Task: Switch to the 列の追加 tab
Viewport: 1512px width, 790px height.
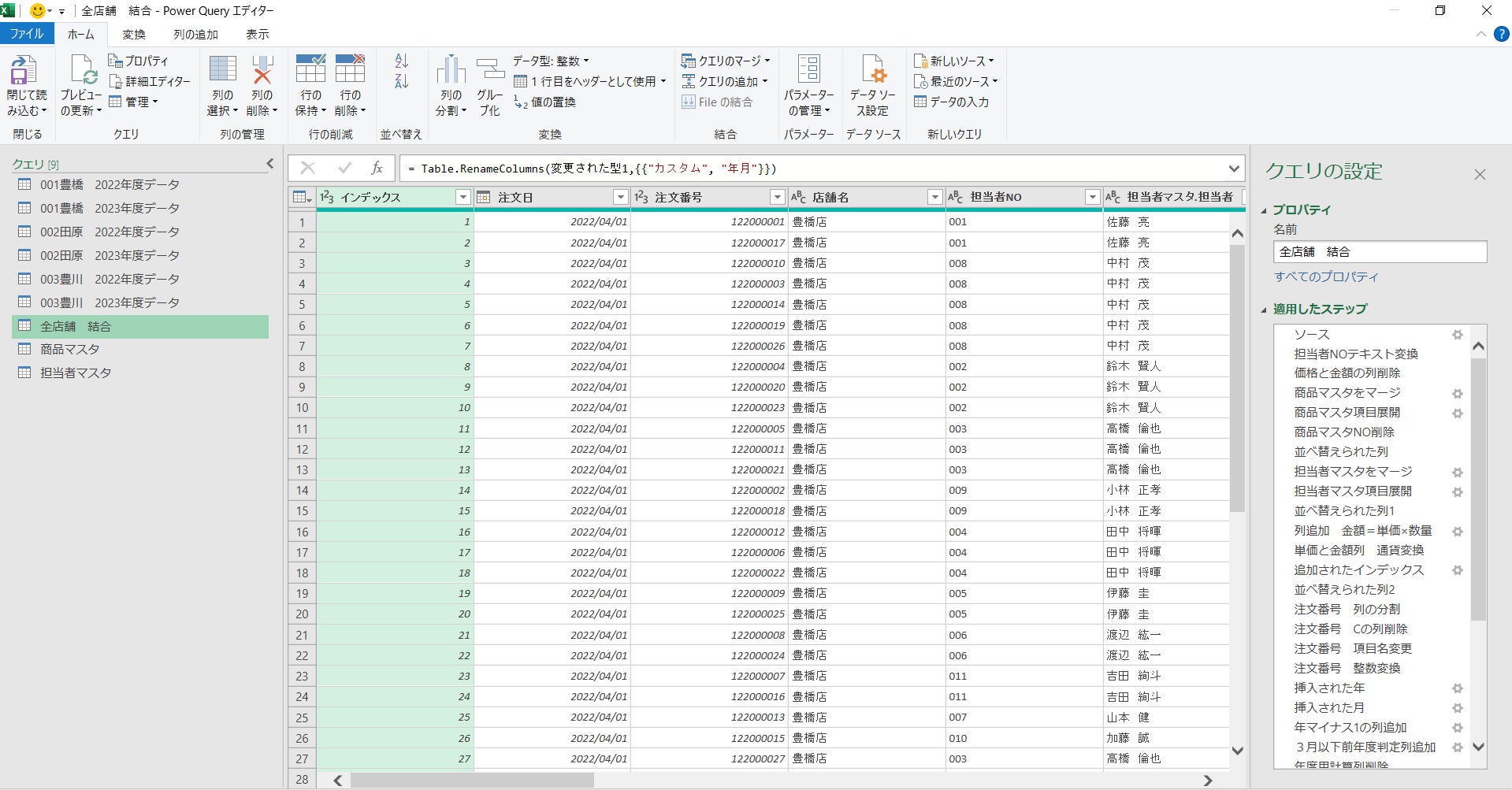Action: (195, 35)
